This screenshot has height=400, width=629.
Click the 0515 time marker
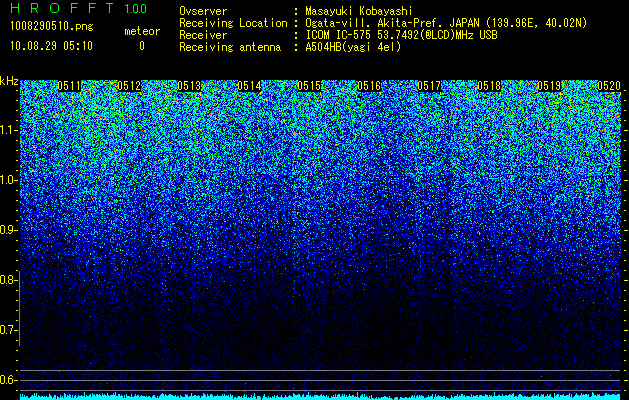[x=309, y=86]
